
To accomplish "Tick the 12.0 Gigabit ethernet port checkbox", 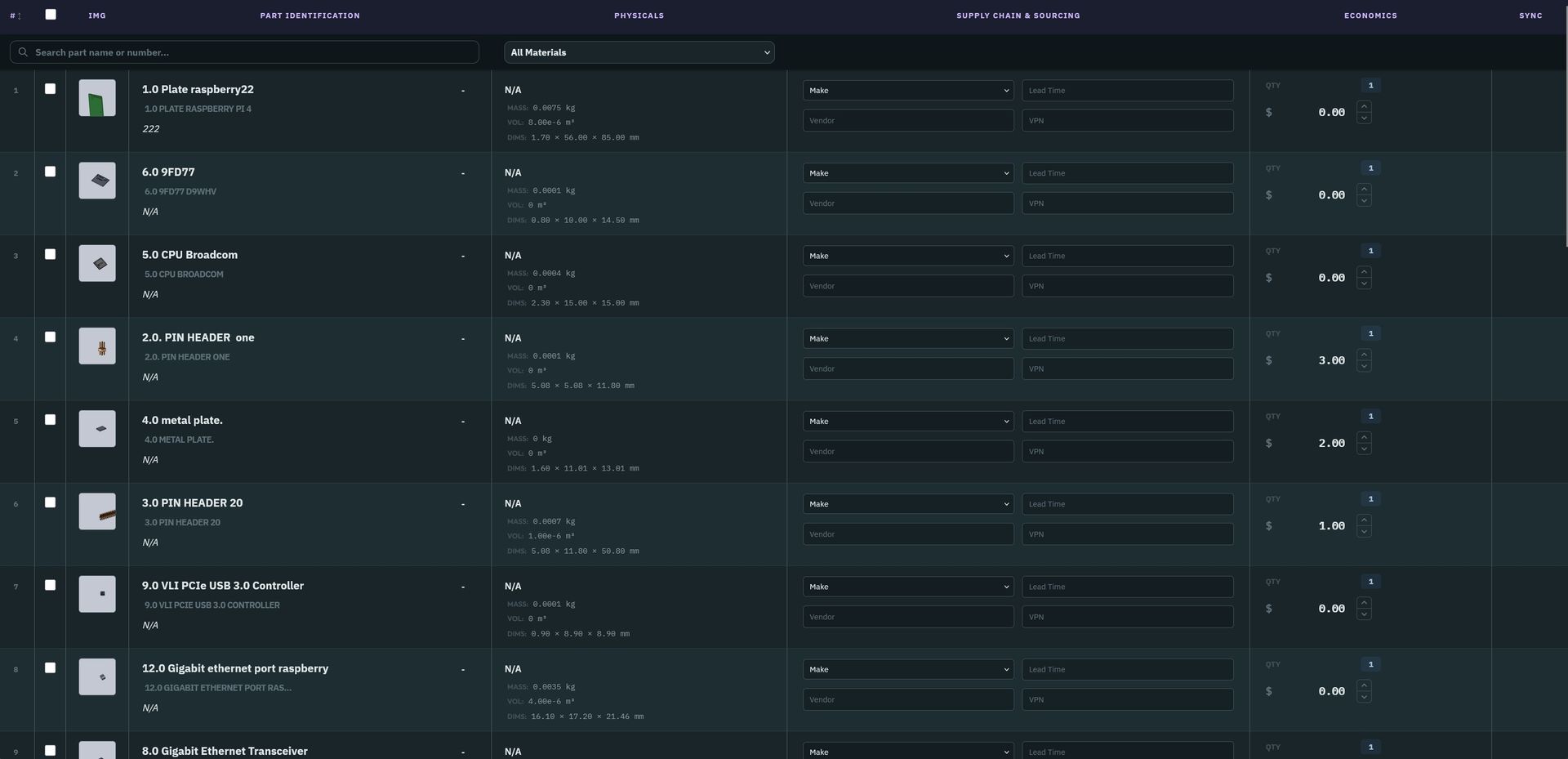I will (50, 668).
